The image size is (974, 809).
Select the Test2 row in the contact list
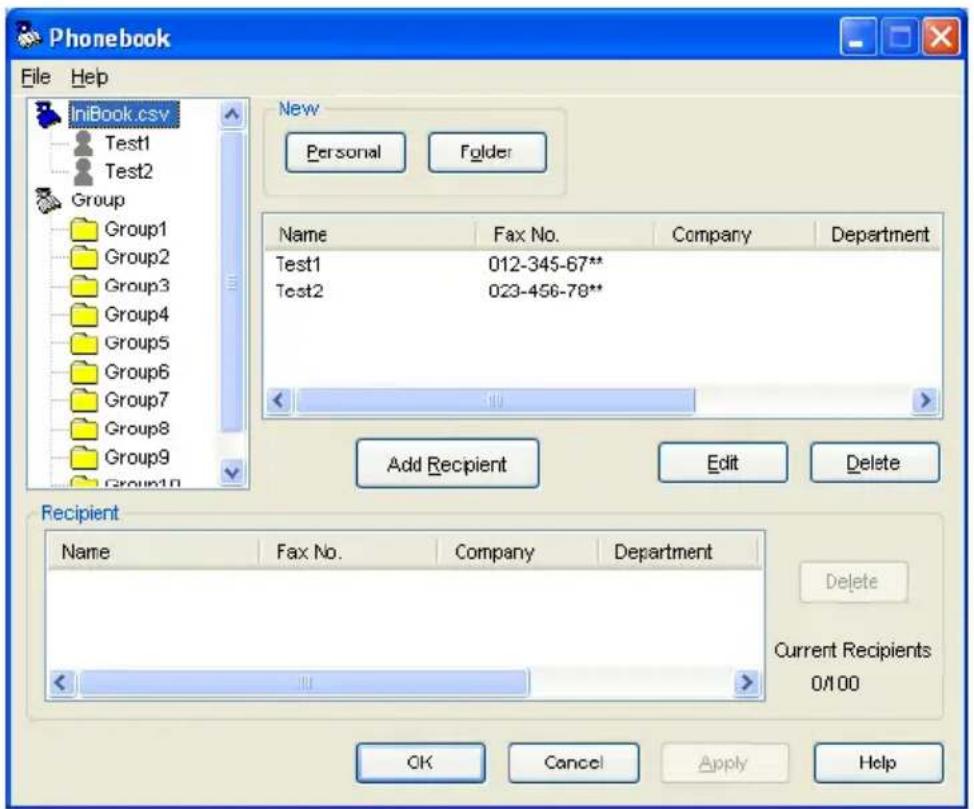click(x=601, y=291)
